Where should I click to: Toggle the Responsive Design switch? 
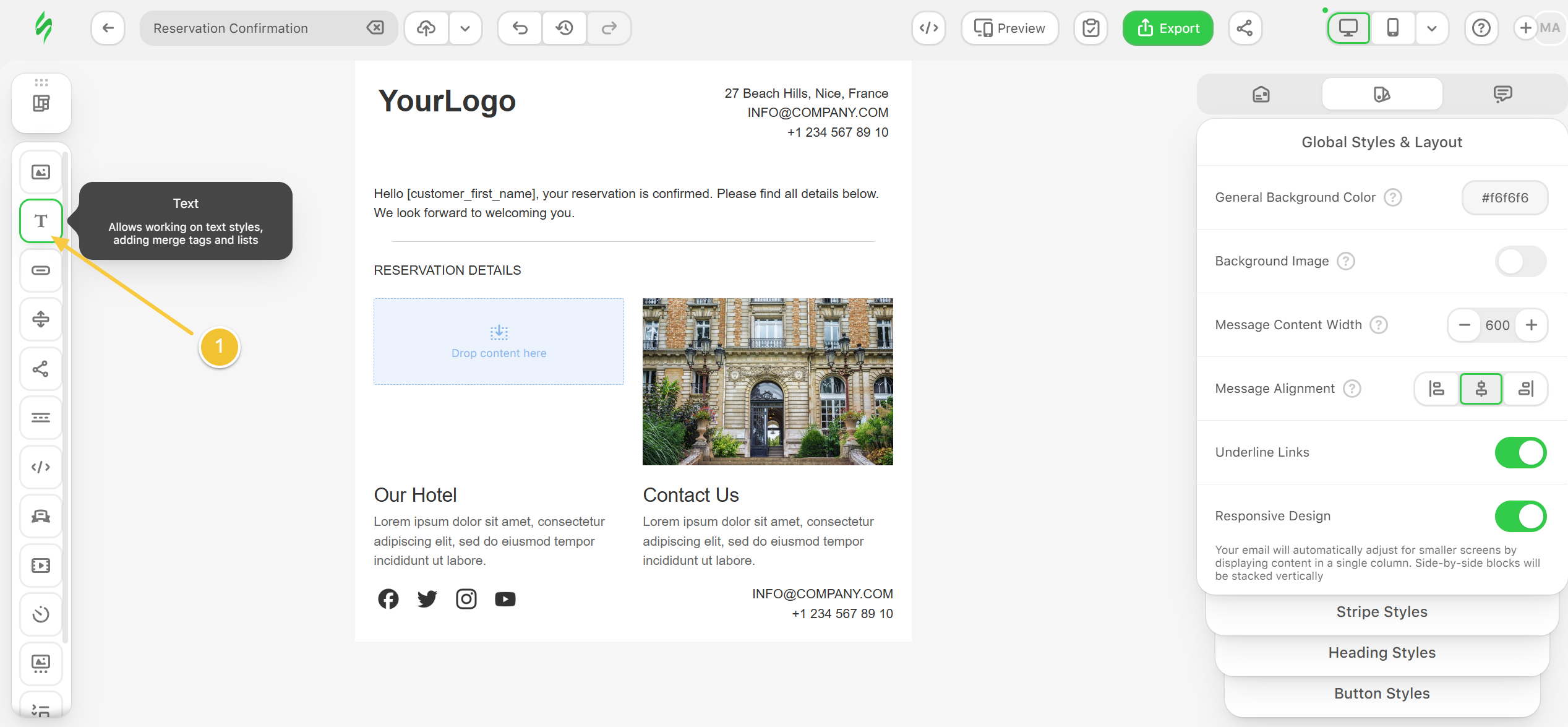coord(1520,517)
